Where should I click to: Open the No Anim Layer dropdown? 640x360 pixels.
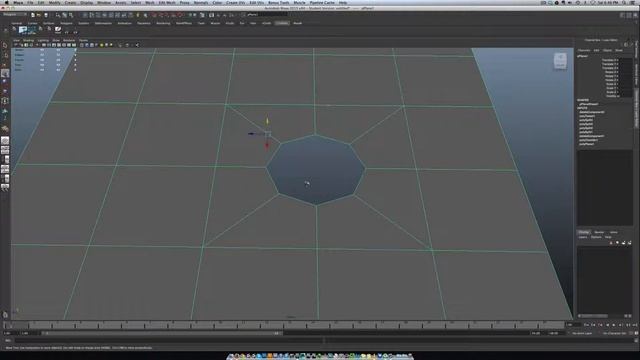[582, 333]
